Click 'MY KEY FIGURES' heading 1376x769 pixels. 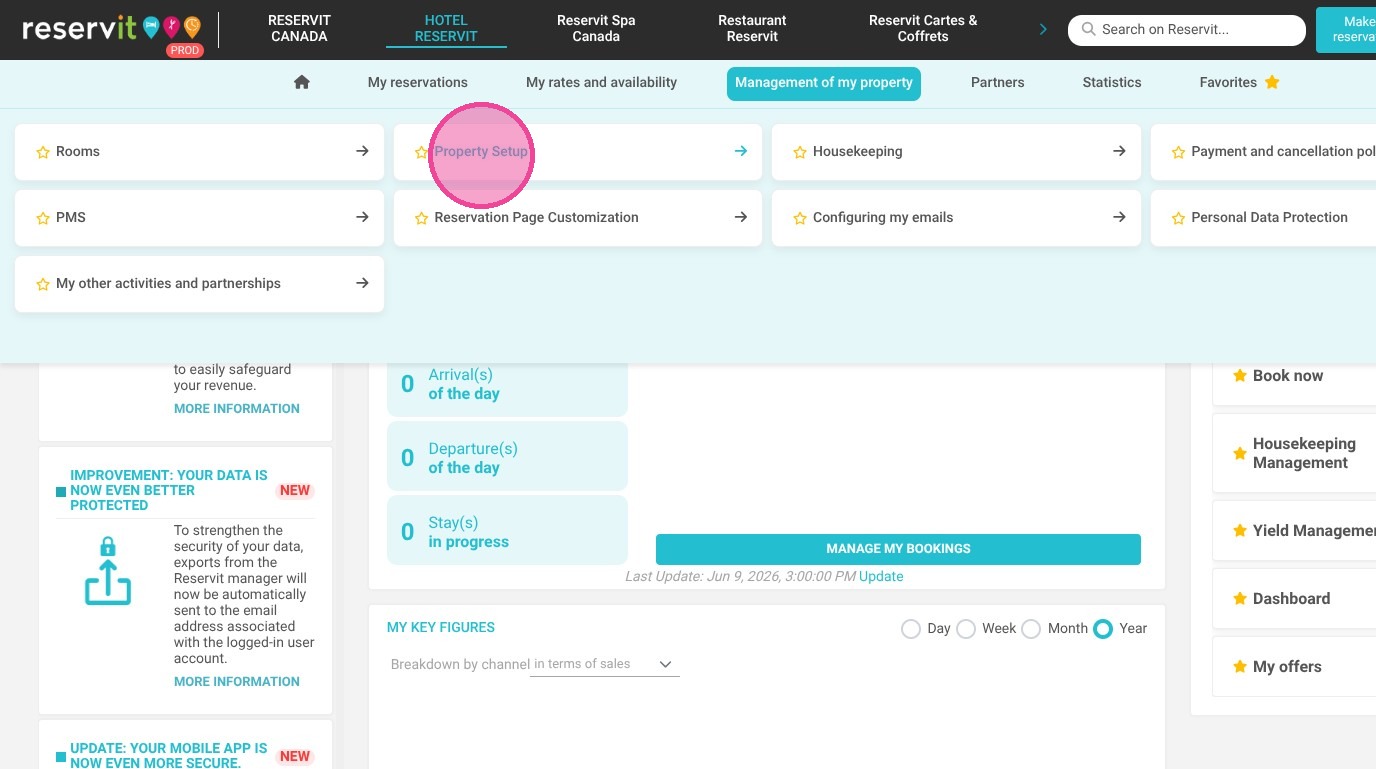tap(441, 628)
